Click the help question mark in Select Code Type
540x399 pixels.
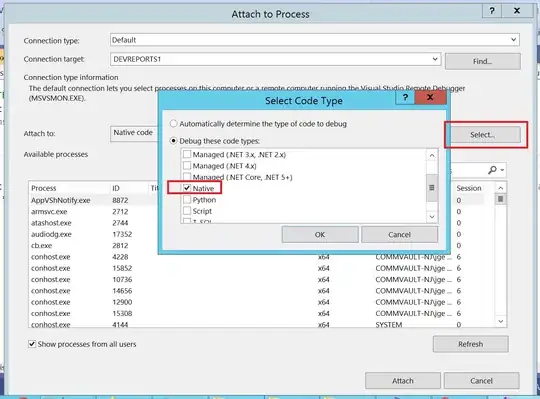[405, 97]
